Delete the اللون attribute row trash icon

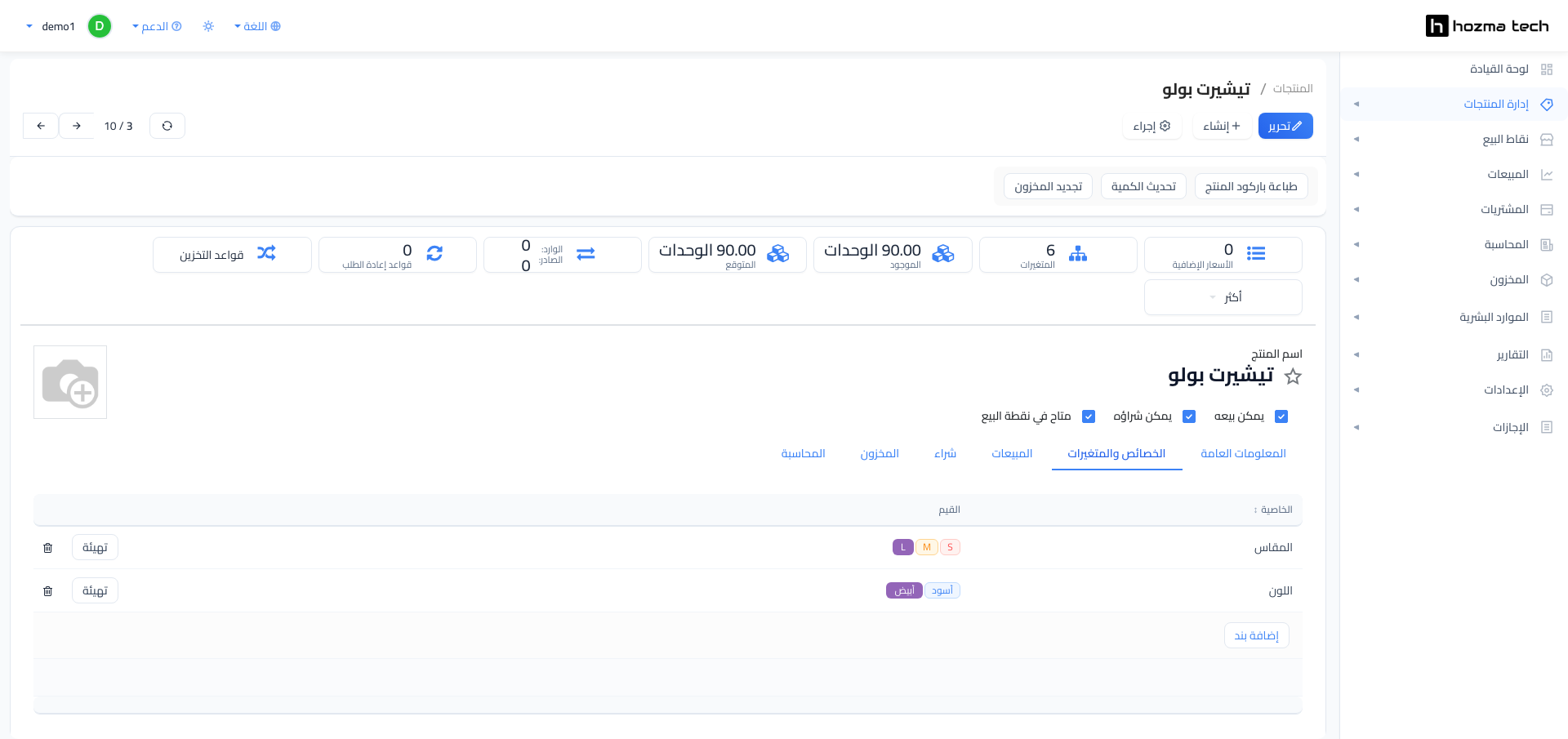(48, 591)
